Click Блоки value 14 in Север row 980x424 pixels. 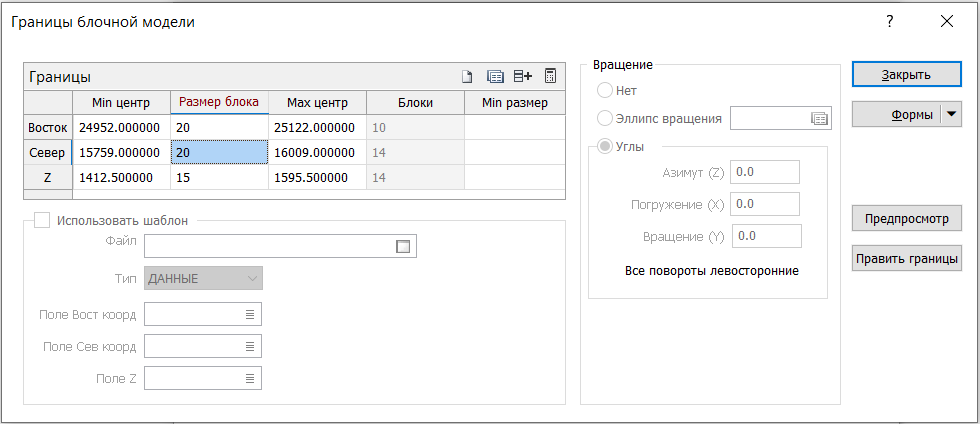[416, 153]
